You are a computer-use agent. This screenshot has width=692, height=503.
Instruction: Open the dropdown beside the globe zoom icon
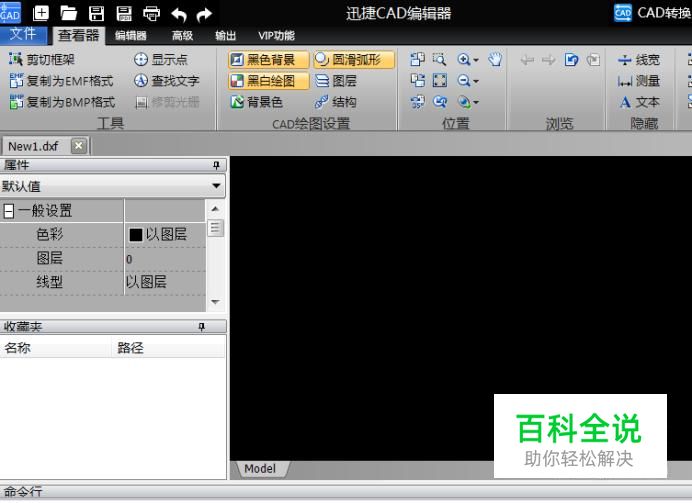pos(476,102)
